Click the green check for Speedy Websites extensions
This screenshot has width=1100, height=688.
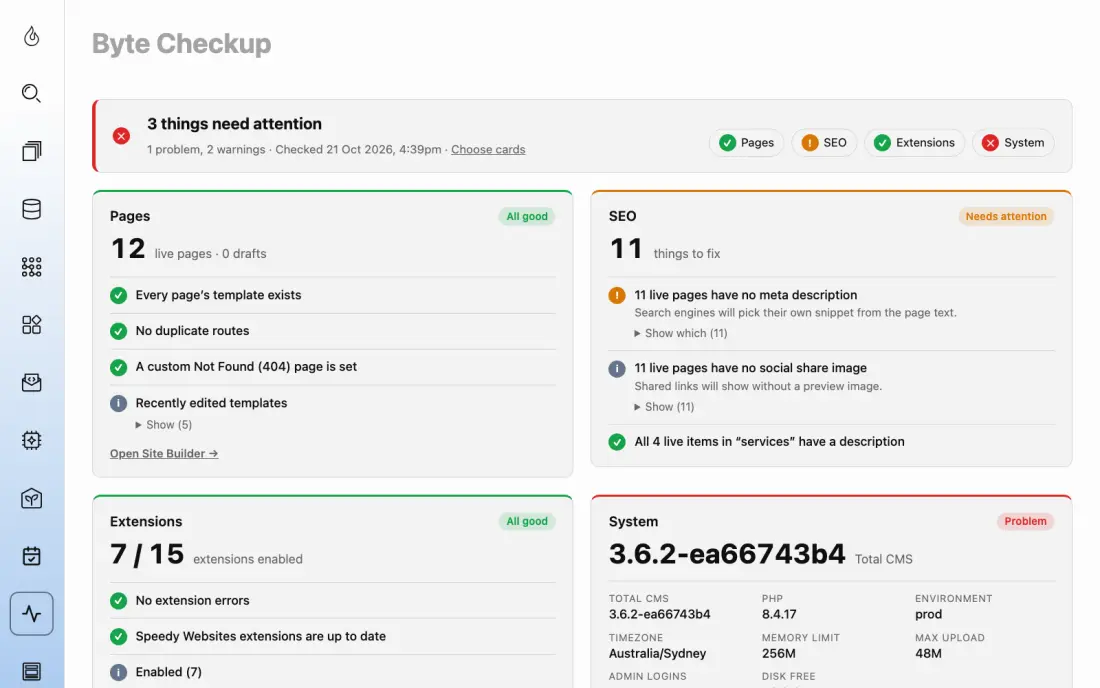(x=119, y=636)
